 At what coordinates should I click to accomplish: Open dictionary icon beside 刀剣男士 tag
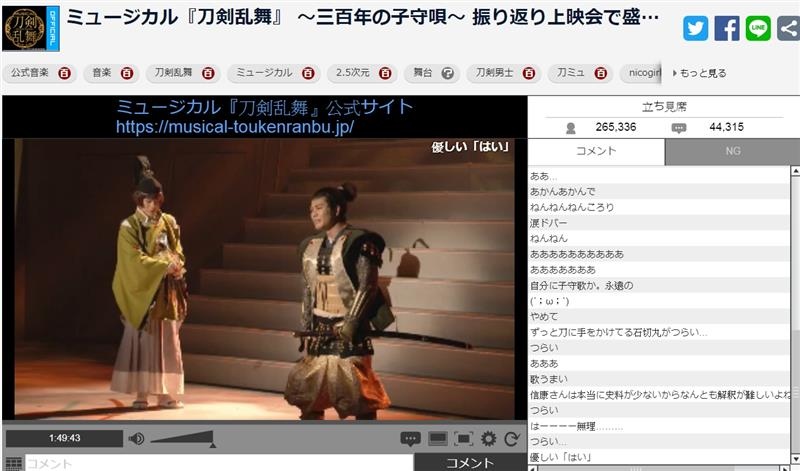[529, 73]
